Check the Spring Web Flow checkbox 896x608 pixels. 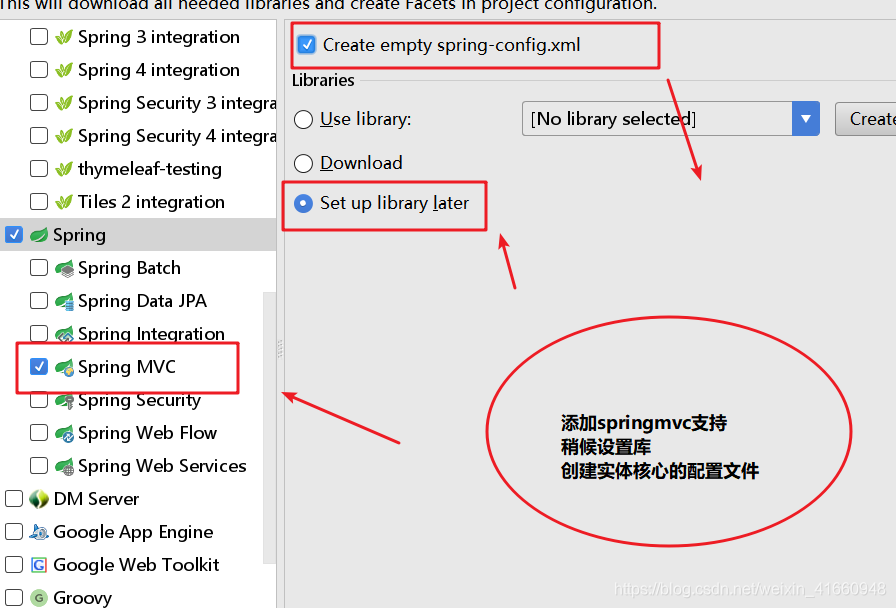(x=39, y=433)
